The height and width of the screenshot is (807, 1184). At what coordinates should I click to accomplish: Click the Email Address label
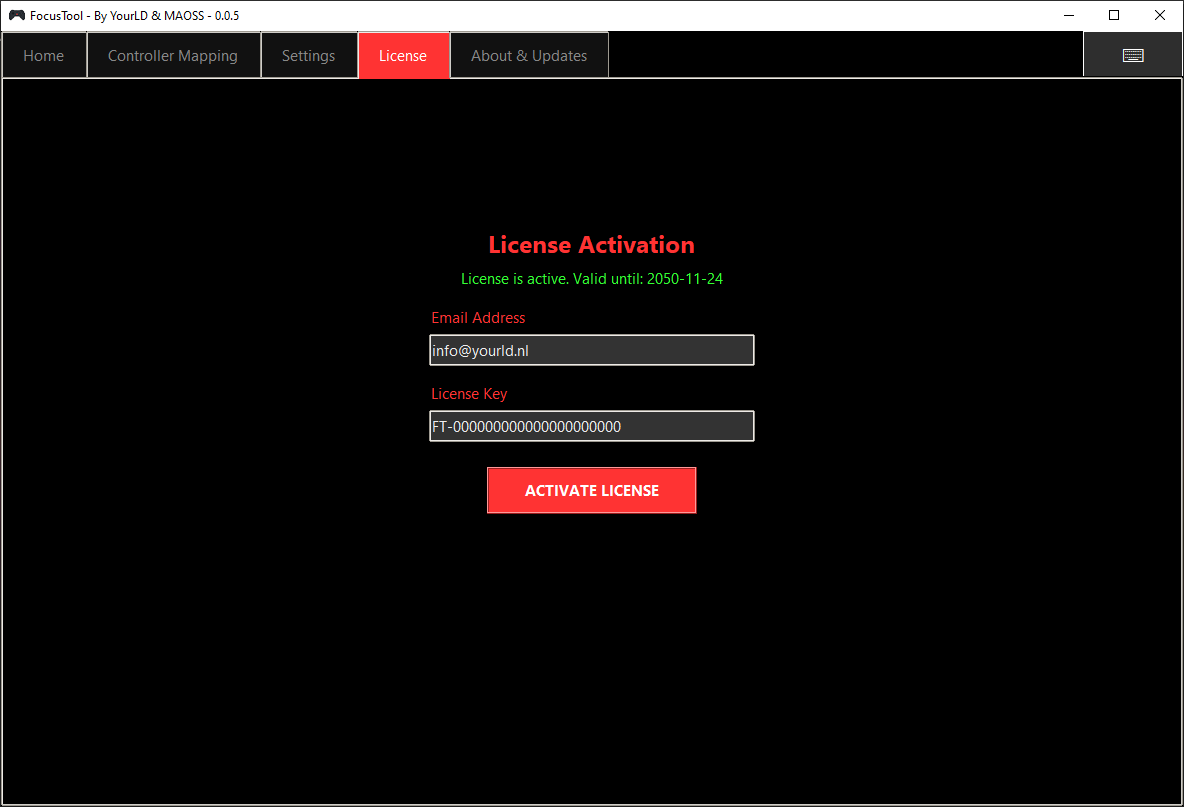pos(478,317)
